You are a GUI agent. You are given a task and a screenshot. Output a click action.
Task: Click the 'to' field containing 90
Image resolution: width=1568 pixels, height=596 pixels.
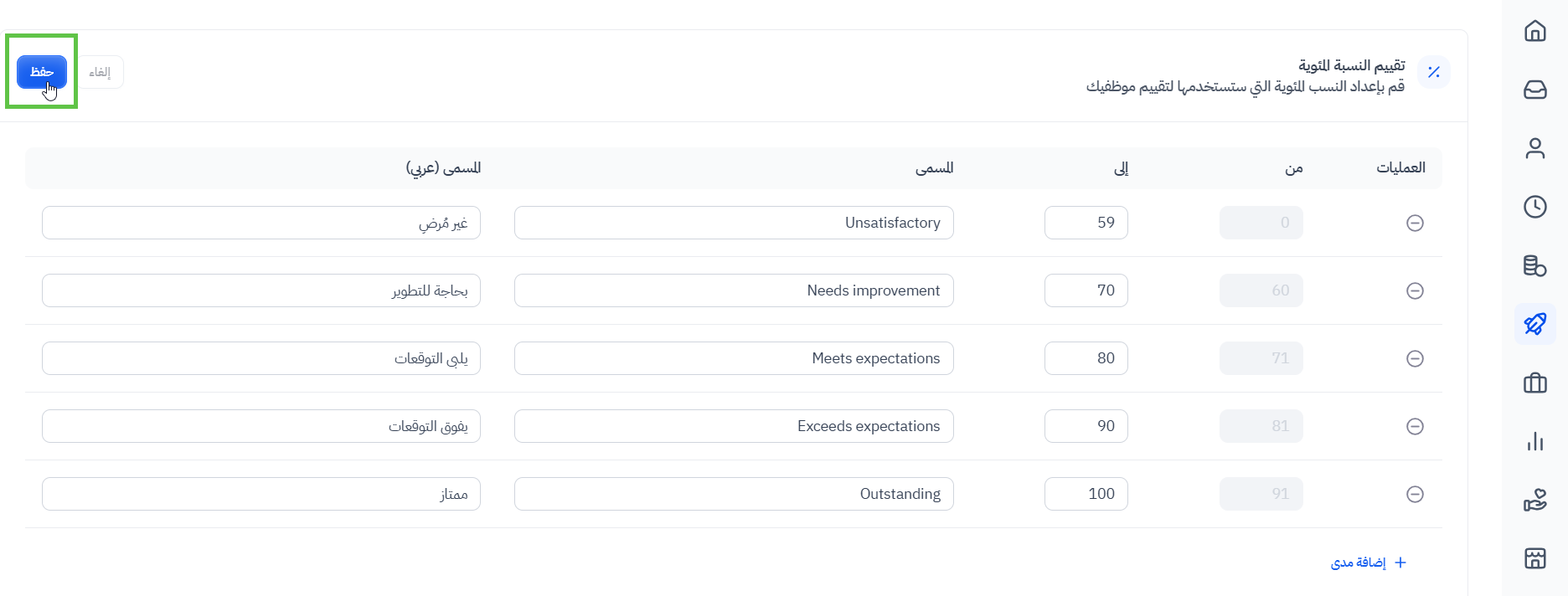1086,426
